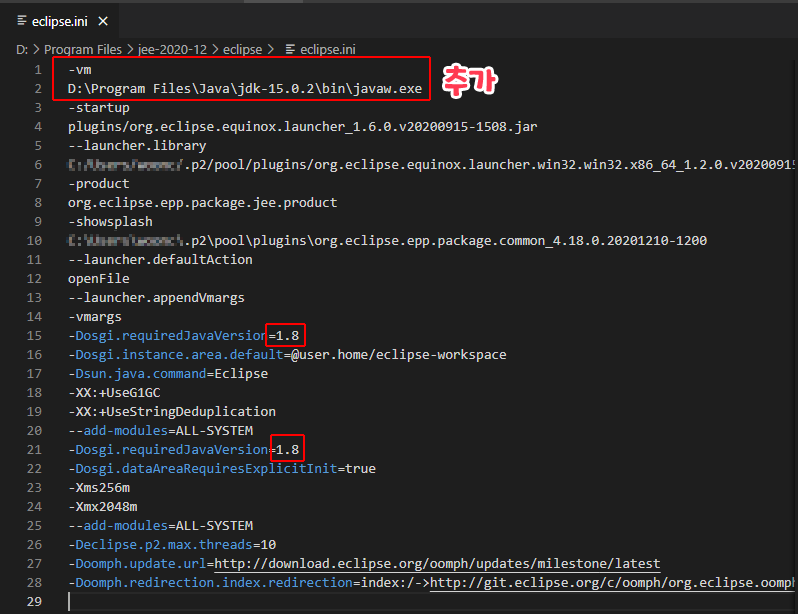Click '--add-modules=ALL-SYSTEM' on line 25
This screenshot has height=614, width=798.
click(x=160, y=525)
